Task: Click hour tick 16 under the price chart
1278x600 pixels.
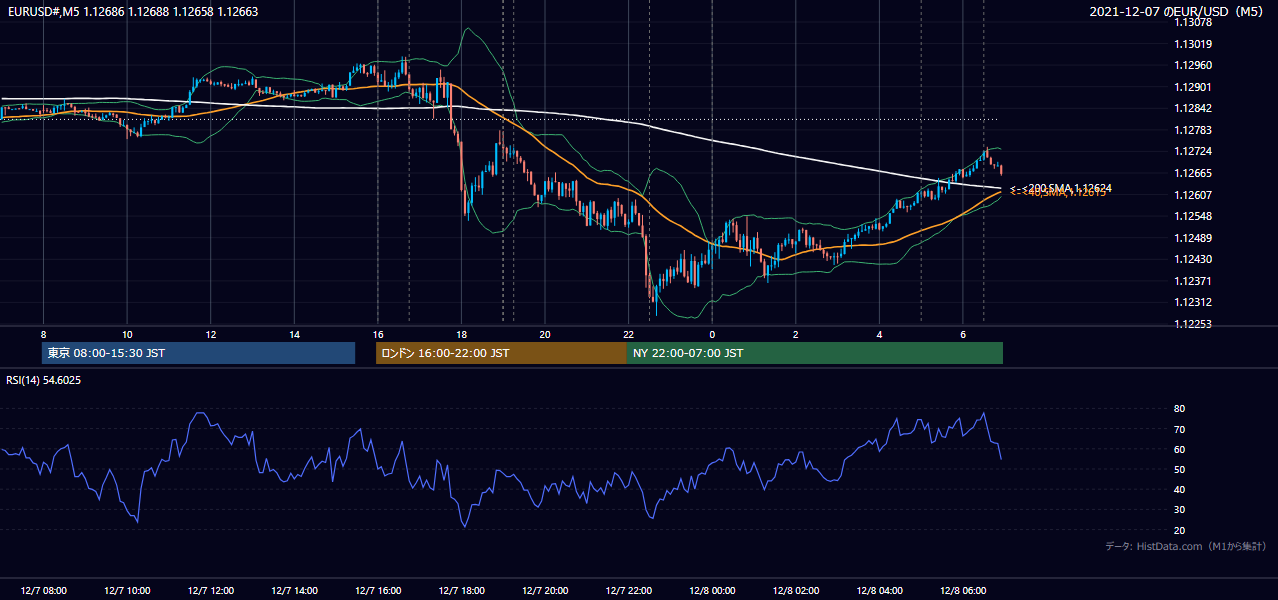Action: click(377, 334)
